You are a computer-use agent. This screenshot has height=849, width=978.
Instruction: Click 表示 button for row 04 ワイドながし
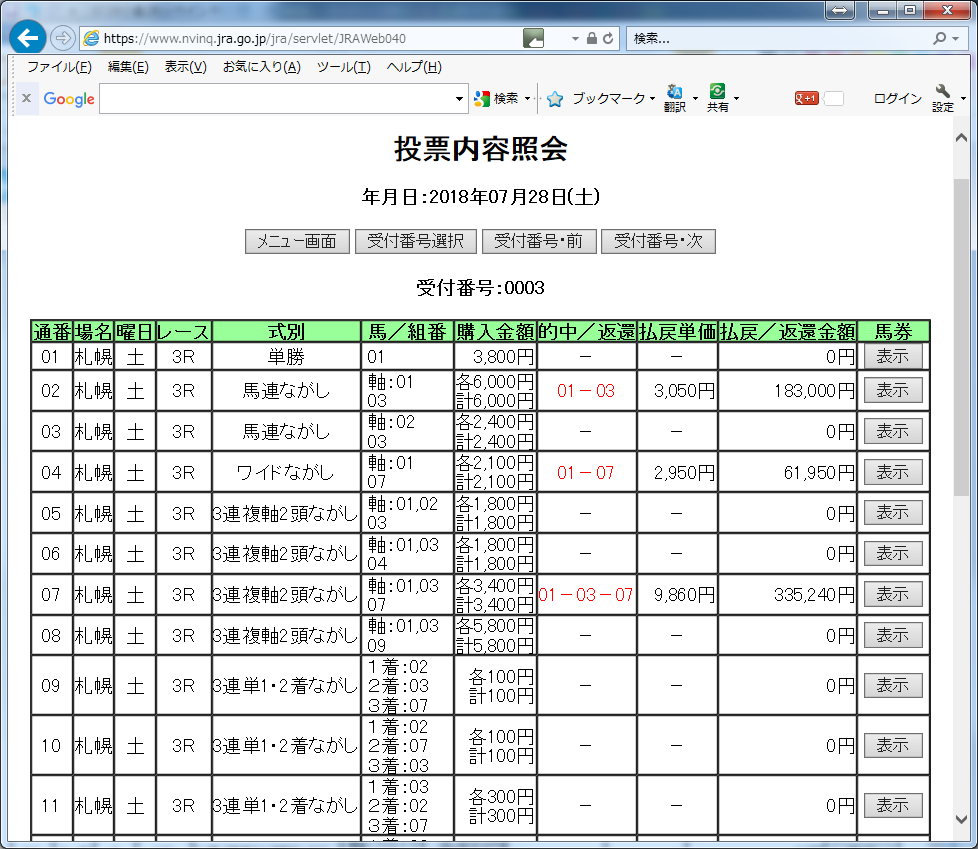click(x=893, y=472)
